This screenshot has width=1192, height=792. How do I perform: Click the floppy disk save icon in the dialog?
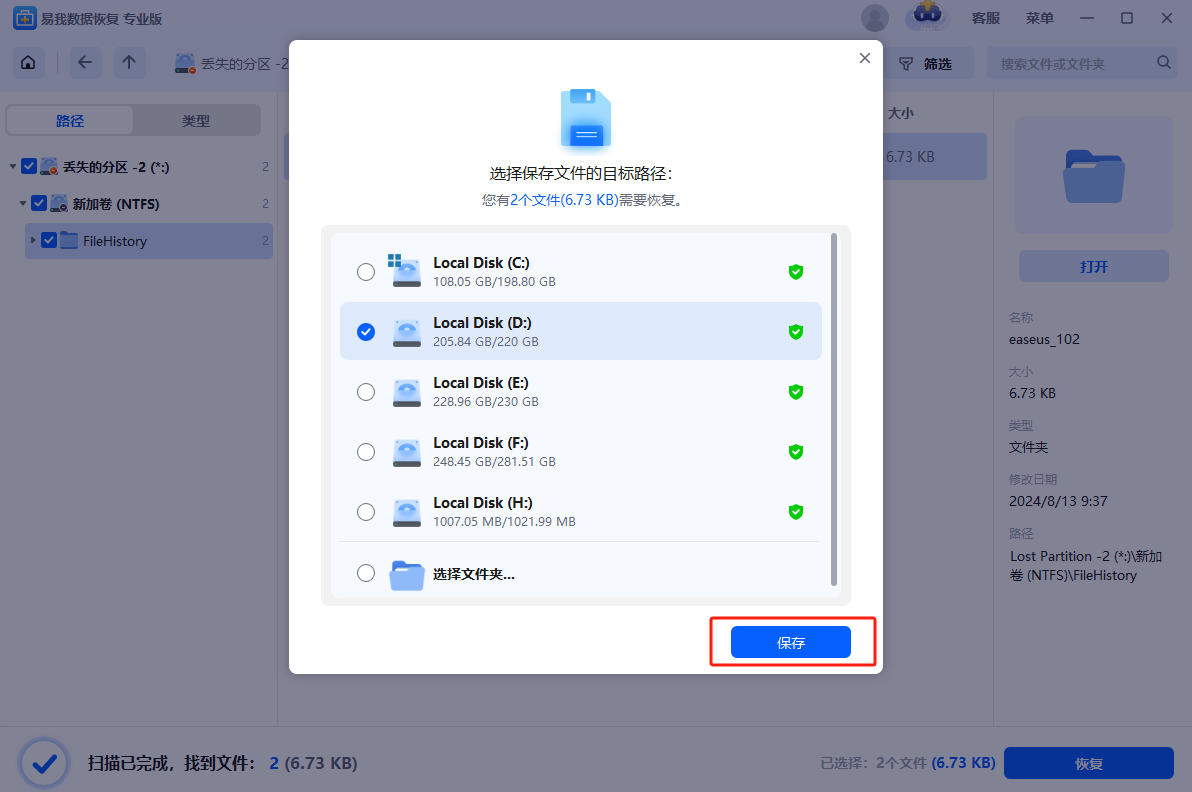click(585, 119)
